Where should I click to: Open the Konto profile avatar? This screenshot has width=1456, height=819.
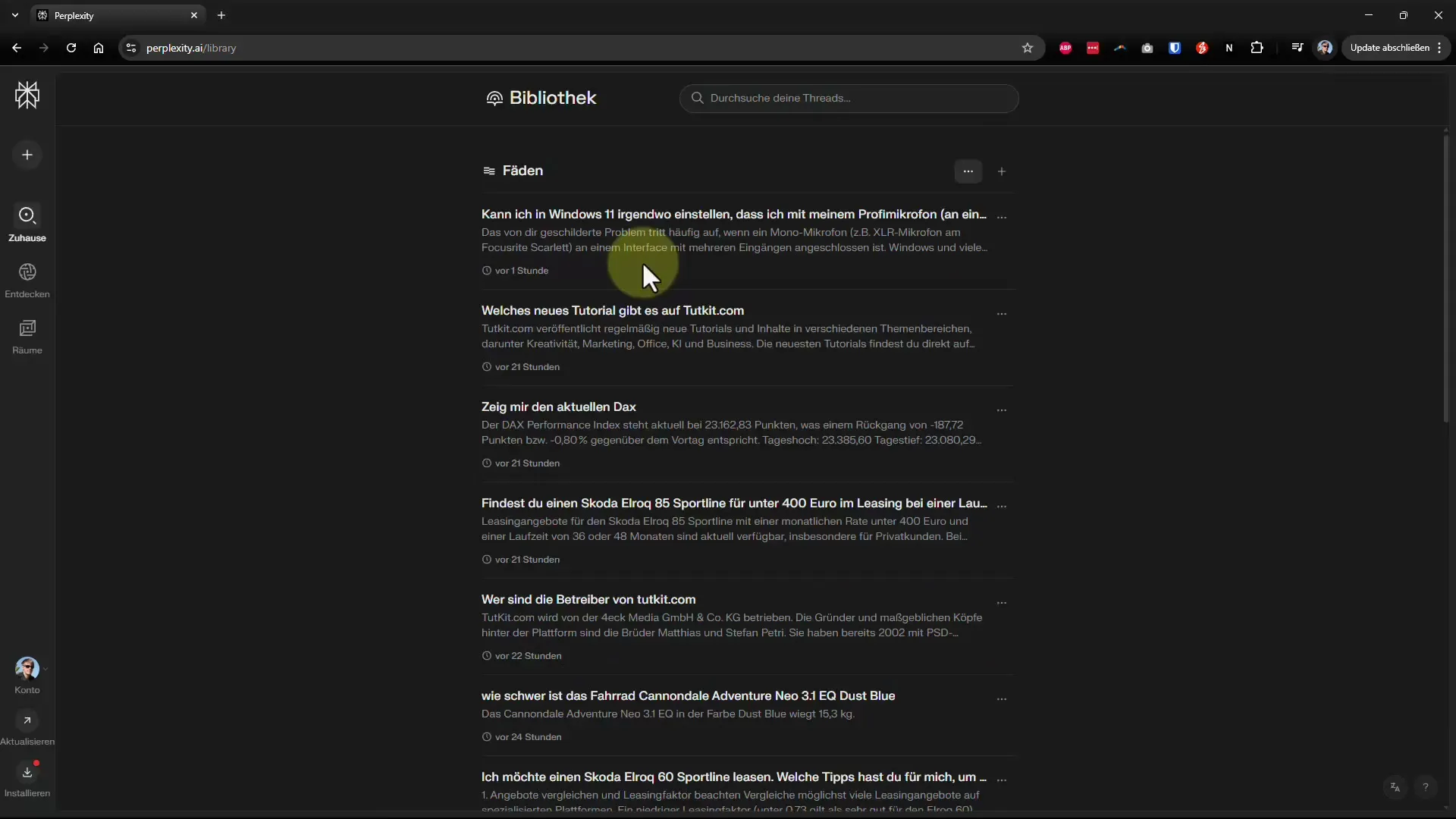click(x=27, y=669)
